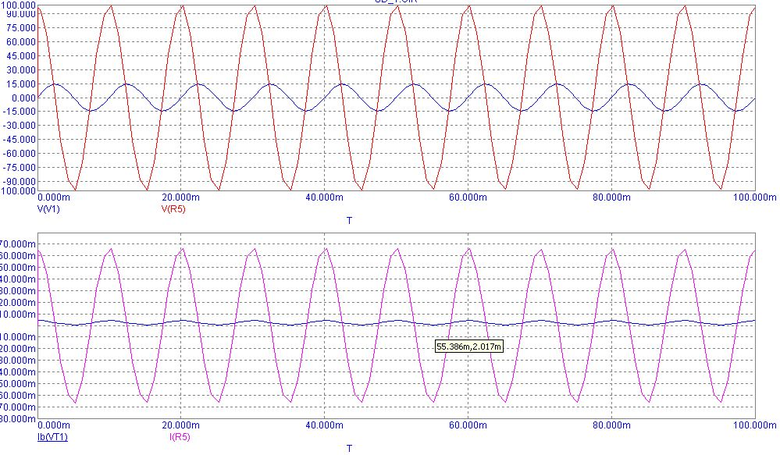The width and height of the screenshot is (780, 455).
Task: Select the Ib(VT1) trace label
Action: pyautogui.click(x=53, y=437)
